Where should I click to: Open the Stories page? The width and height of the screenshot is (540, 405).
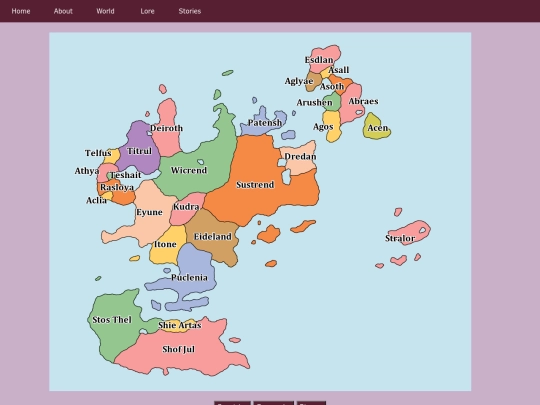[x=190, y=11]
